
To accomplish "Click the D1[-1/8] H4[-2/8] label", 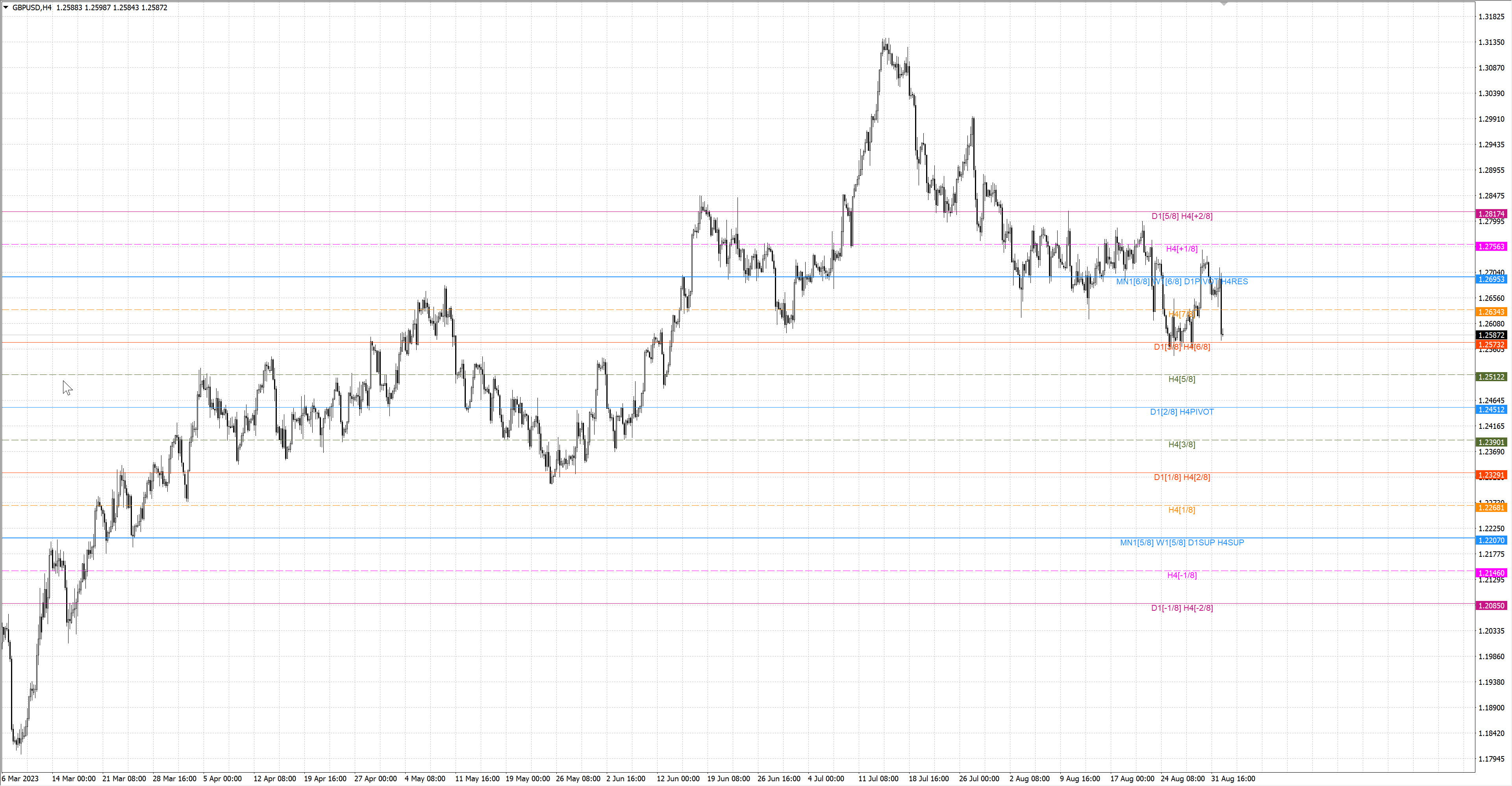I will [x=1182, y=608].
